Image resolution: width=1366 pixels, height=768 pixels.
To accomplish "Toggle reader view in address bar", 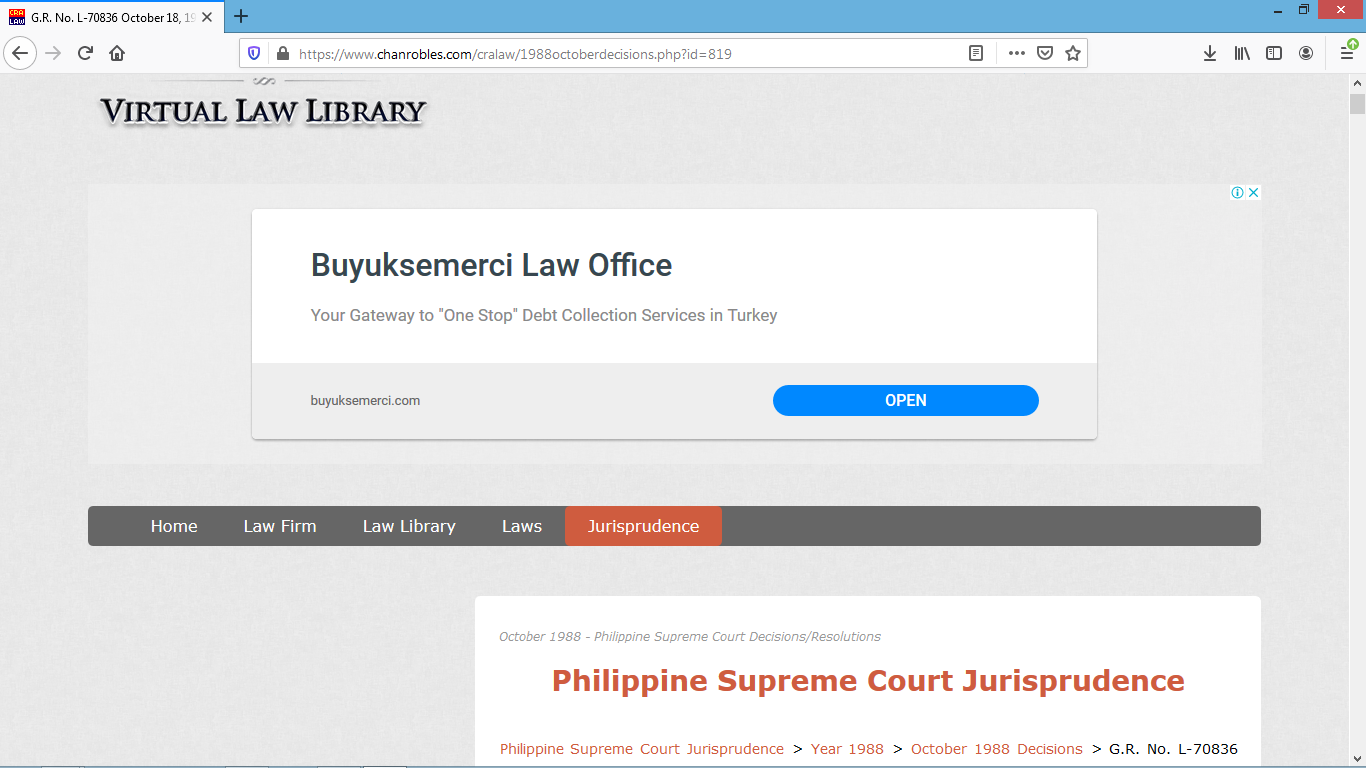I will [976, 54].
